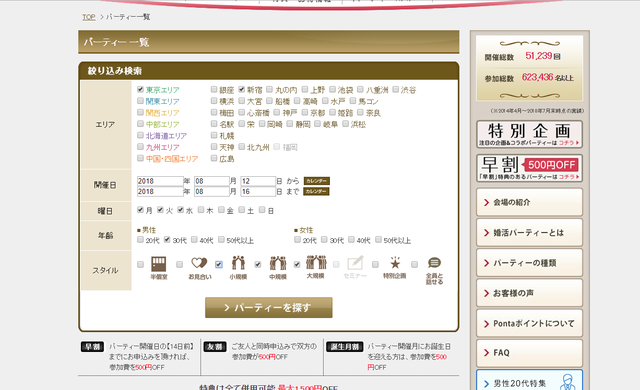This screenshot has height=390, width=640.
Task: Open お客様の声 sidebar menu
Action: 529,293
